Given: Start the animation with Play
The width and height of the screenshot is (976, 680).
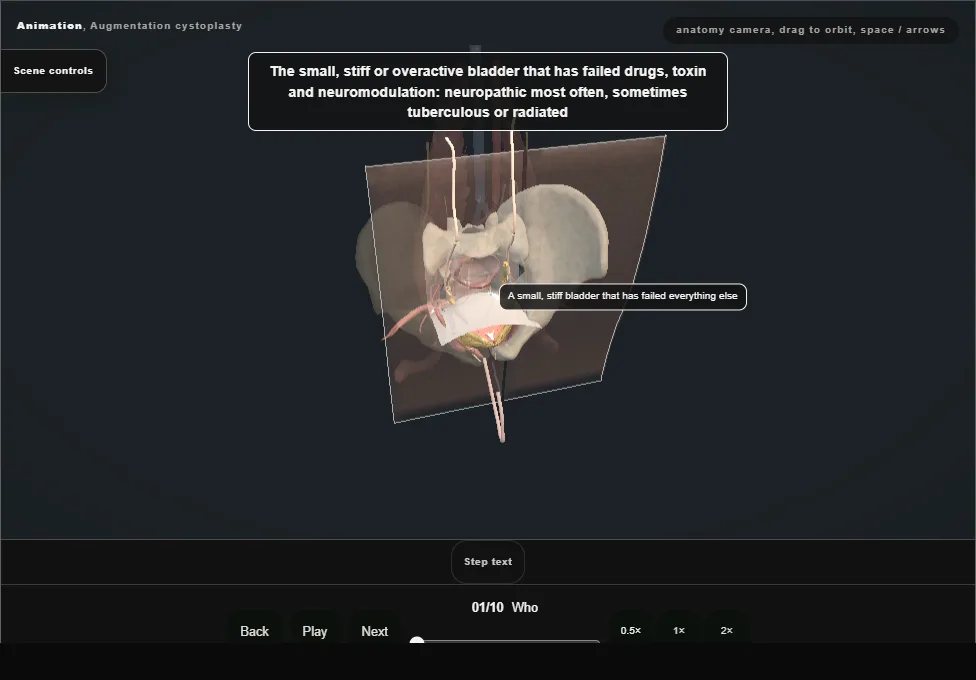Looking at the screenshot, I should (314, 631).
